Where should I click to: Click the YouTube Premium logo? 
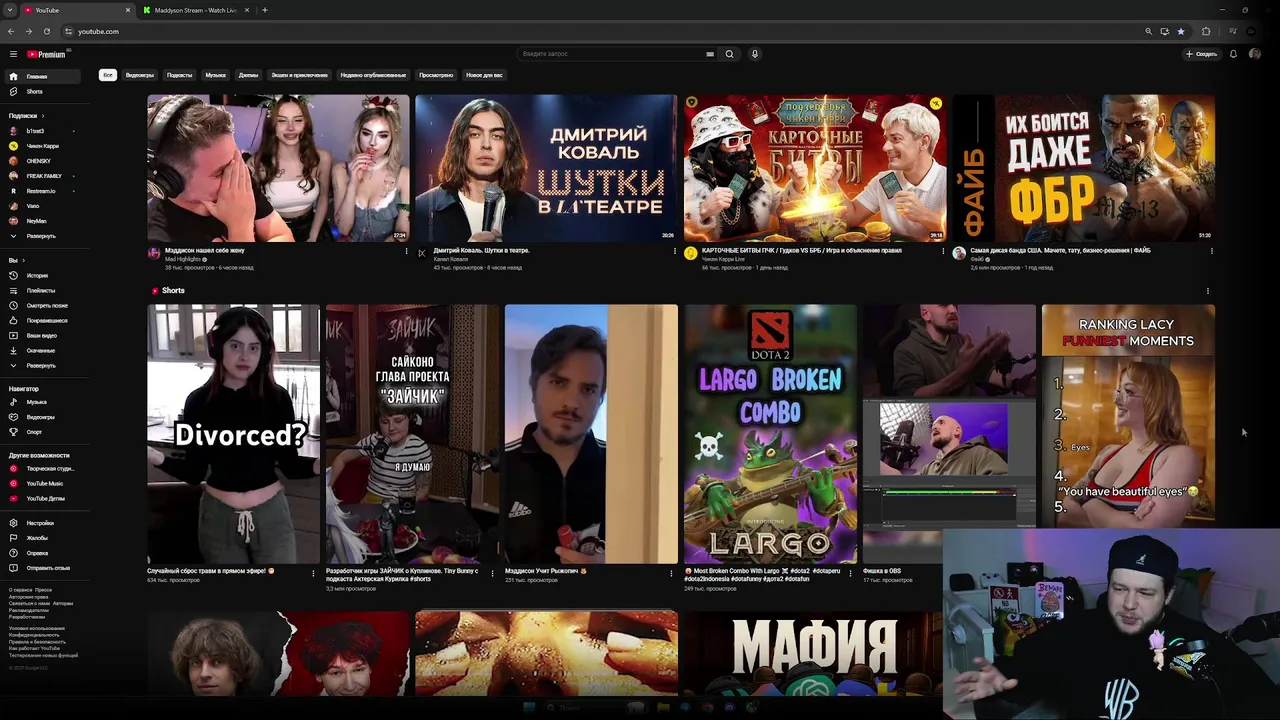[46, 54]
